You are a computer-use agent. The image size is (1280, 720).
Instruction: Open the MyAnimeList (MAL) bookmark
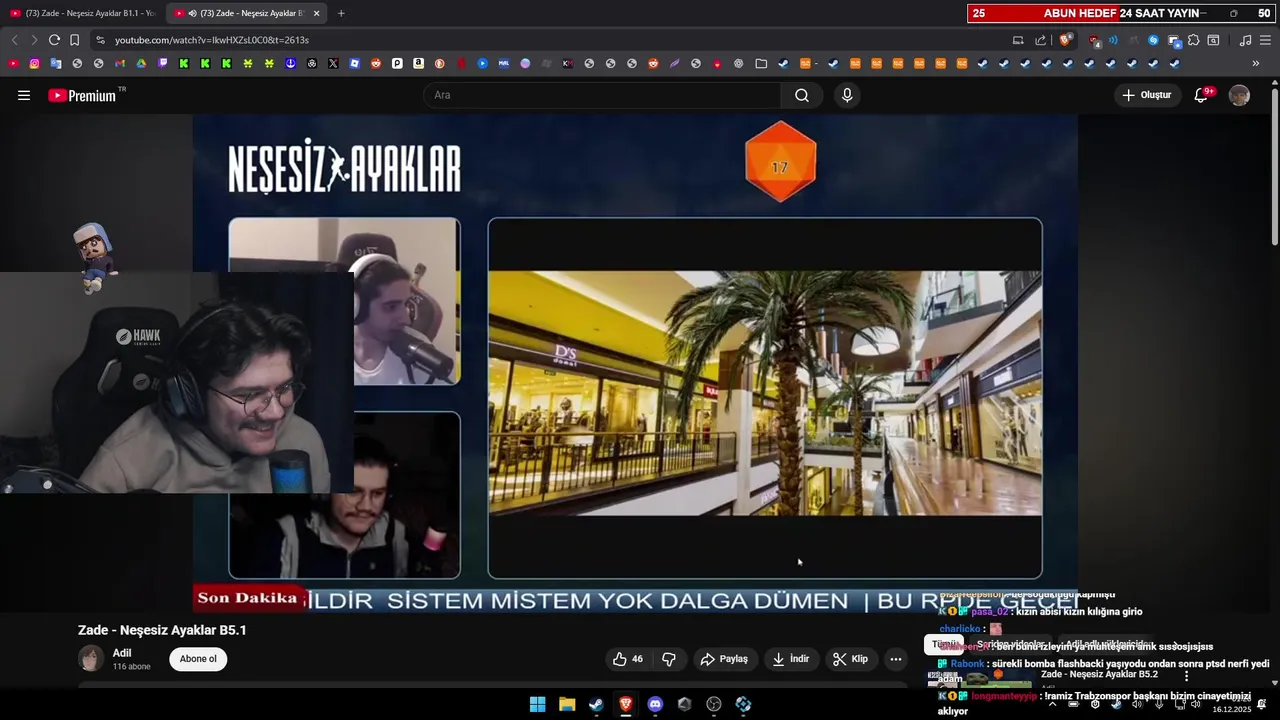(x=504, y=63)
